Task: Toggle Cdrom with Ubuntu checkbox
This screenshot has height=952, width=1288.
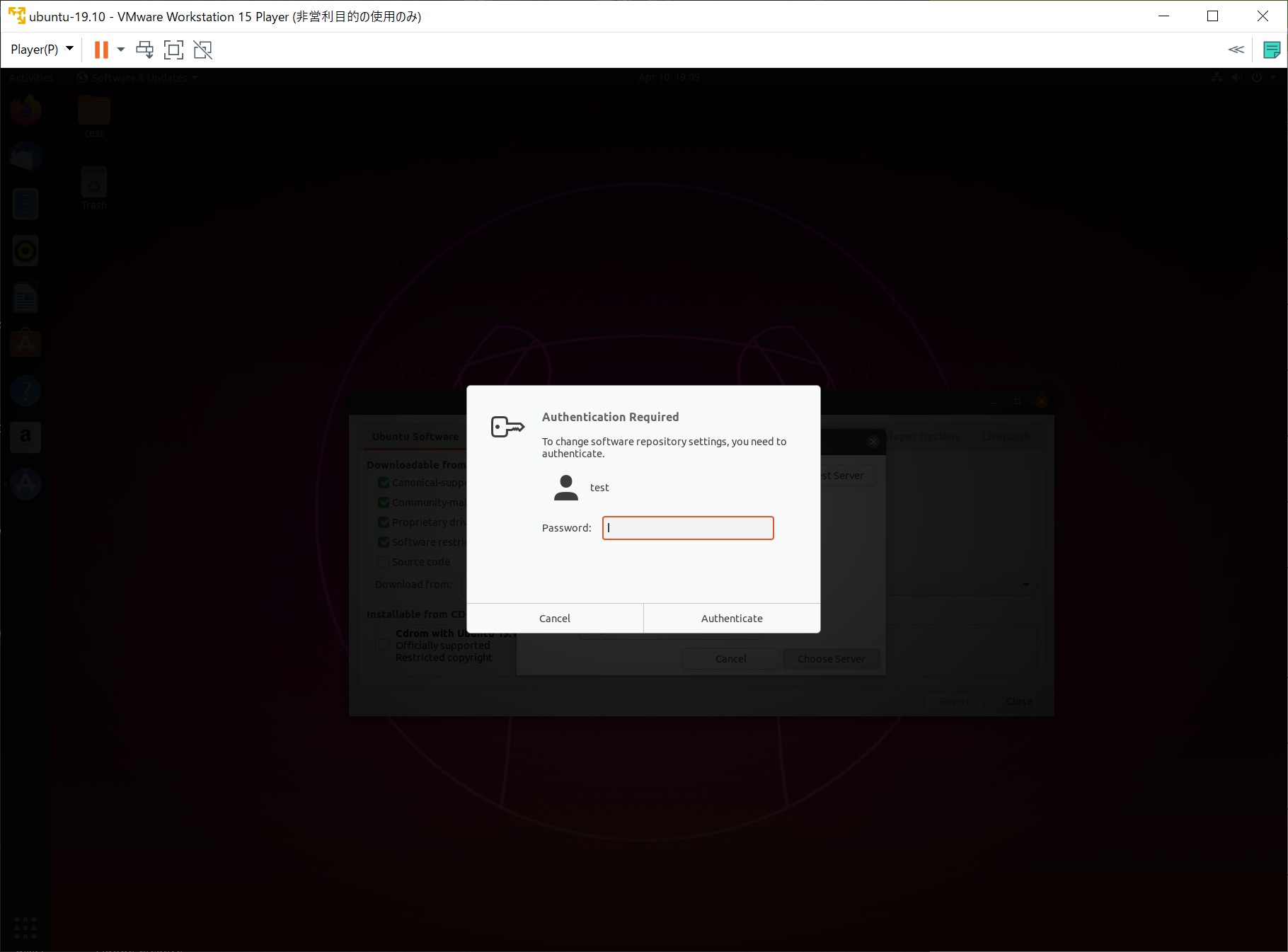Action: pyautogui.click(x=384, y=645)
